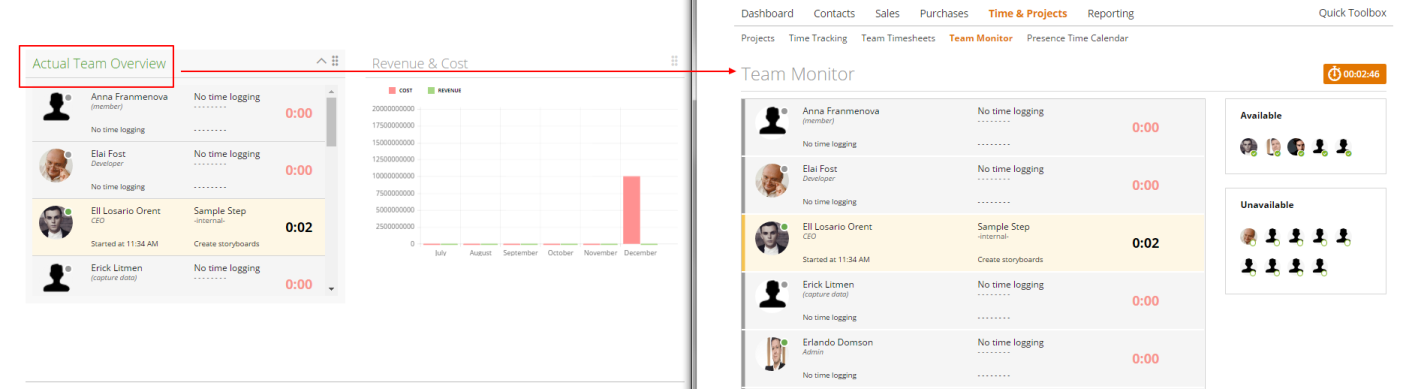The width and height of the screenshot is (1424, 389).
Task: Select the Team Monitor subtab
Action: click(980, 38)
